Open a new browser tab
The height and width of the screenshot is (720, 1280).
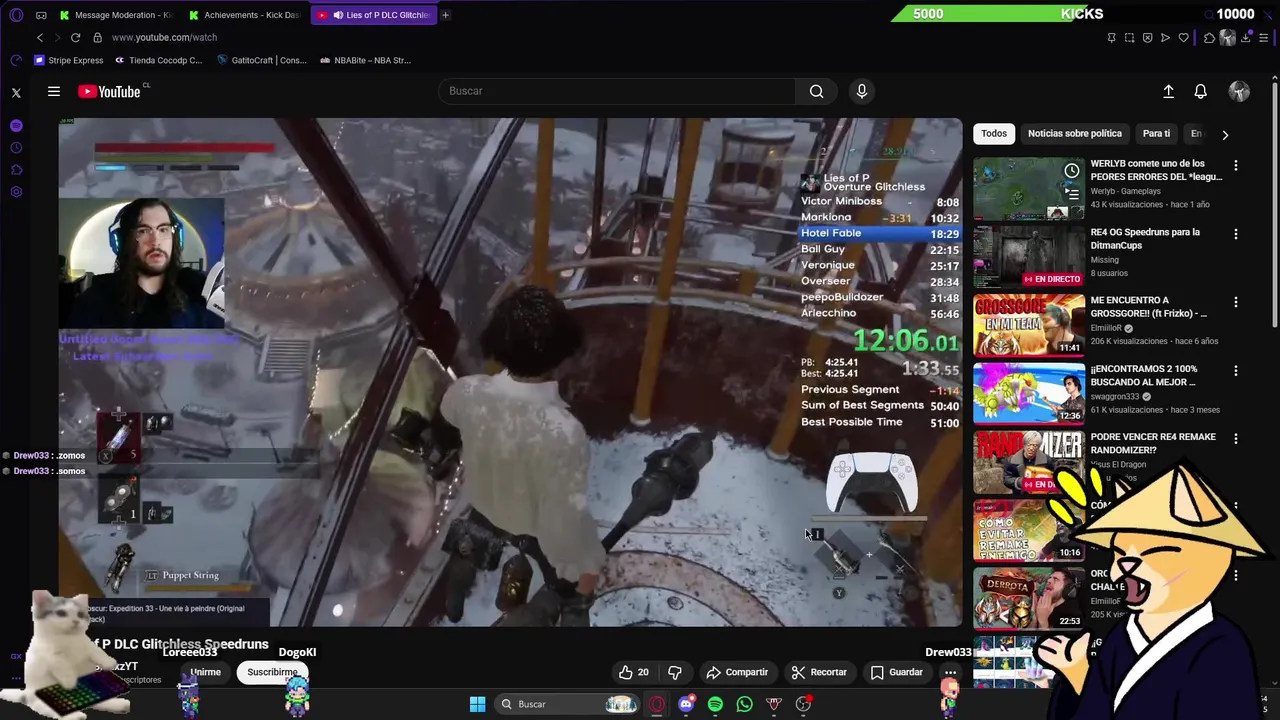click(x=445, y=15)
